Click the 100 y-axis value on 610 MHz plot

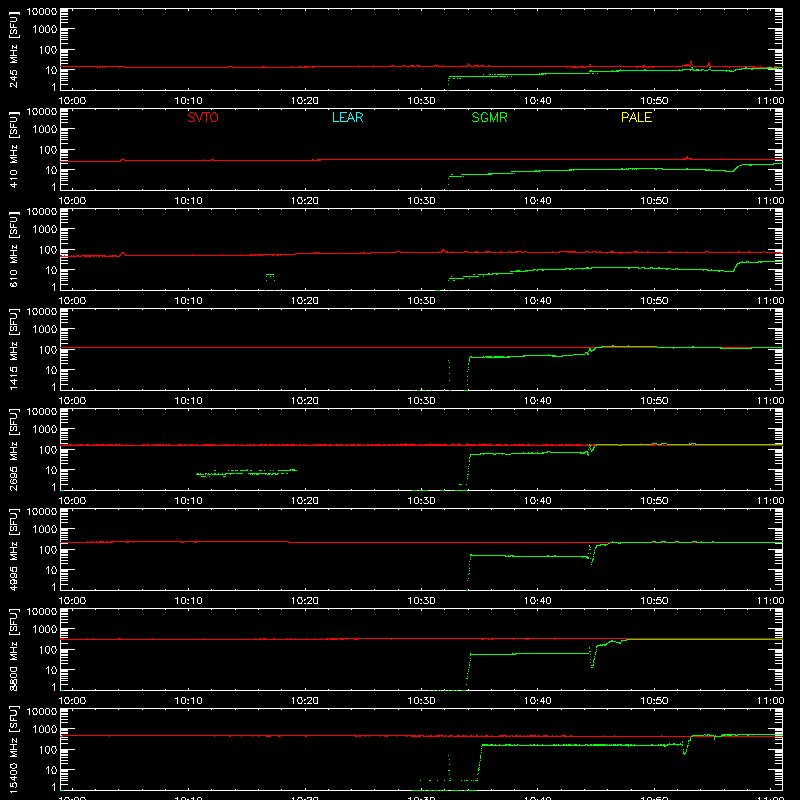tap(48, 250)
